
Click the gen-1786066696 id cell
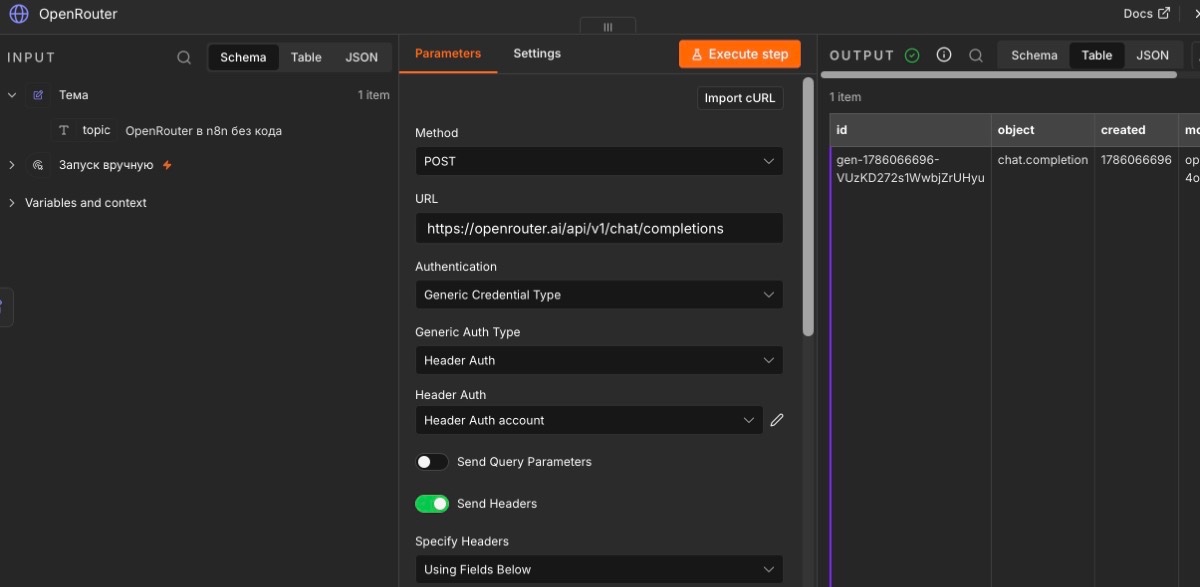click(x=910, y=168)
